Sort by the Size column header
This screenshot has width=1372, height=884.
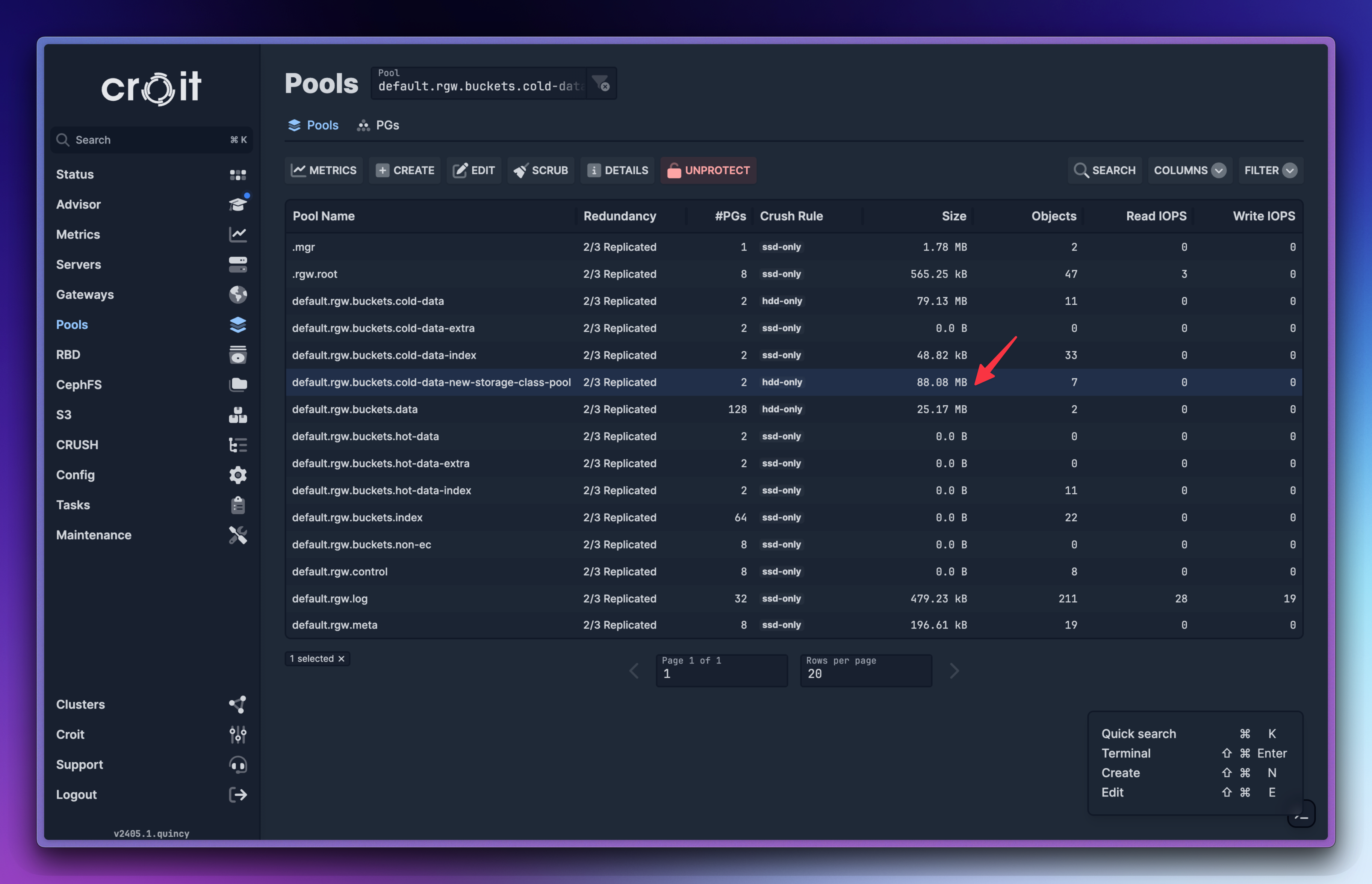[x=953, y=216]
